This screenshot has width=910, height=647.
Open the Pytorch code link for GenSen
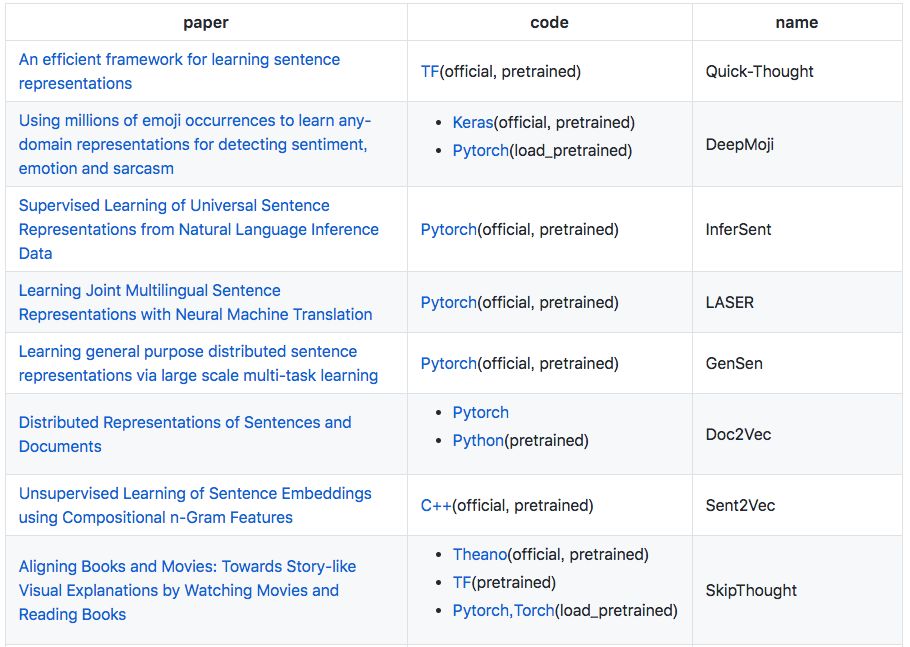[448, 364]
